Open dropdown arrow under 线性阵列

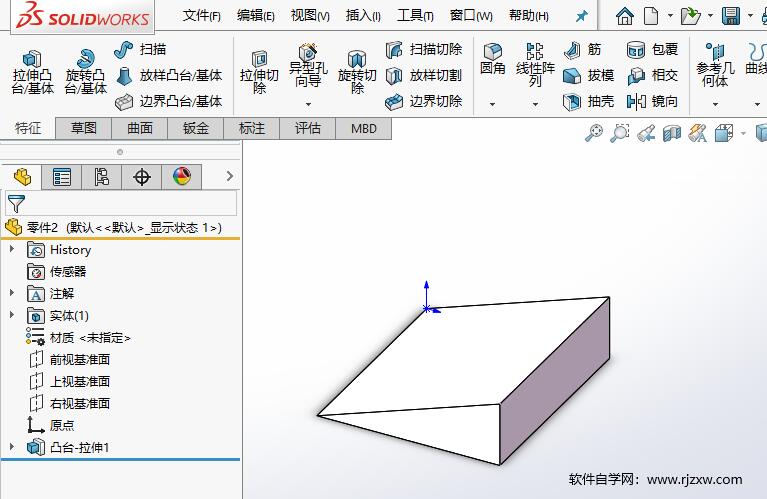coord(535,104)
